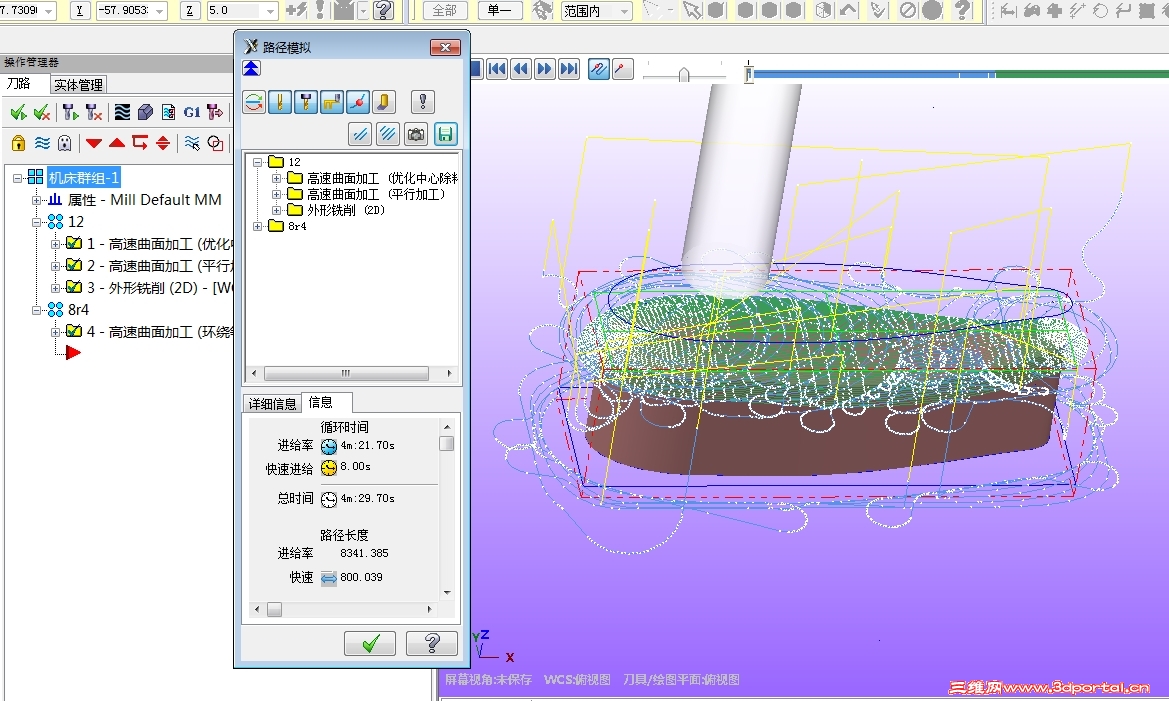
Task: Click display only selected toolpaths icon
Action: pos(192,142)
